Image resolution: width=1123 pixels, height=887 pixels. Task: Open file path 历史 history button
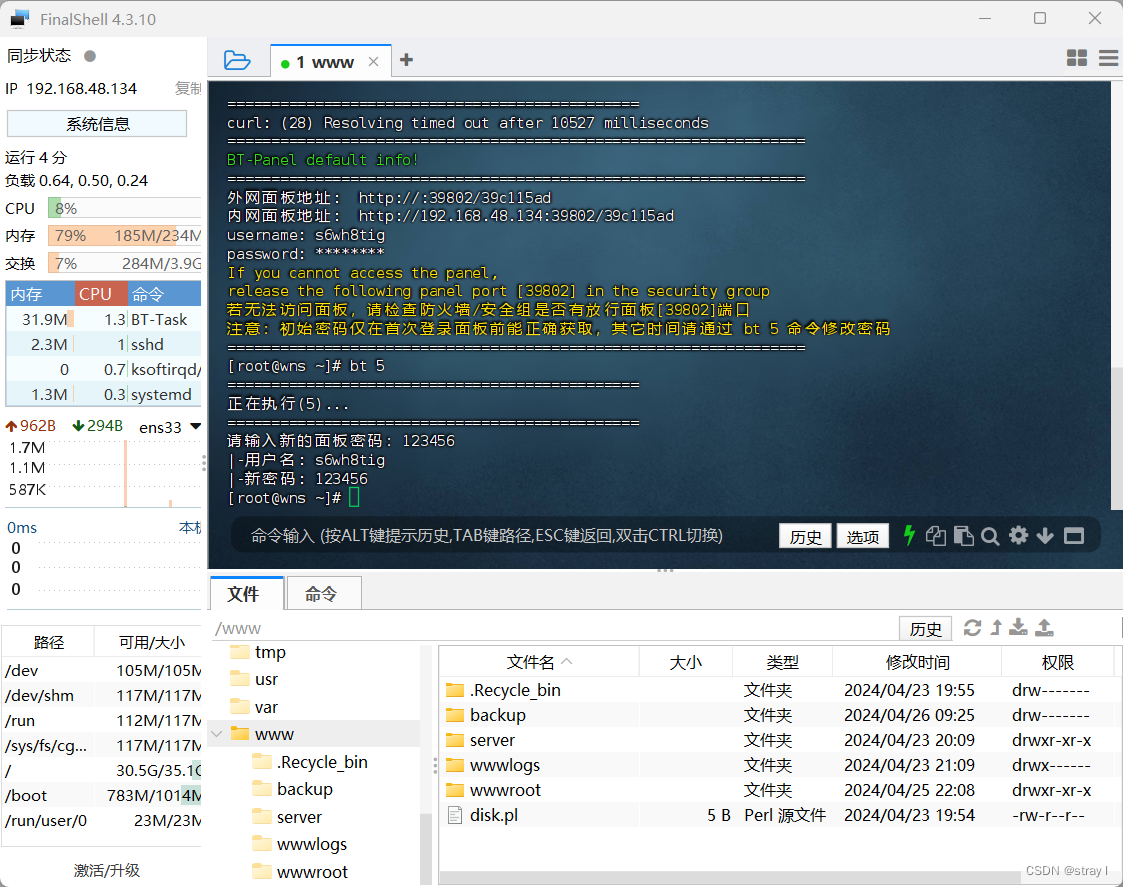tap(925, 628)
